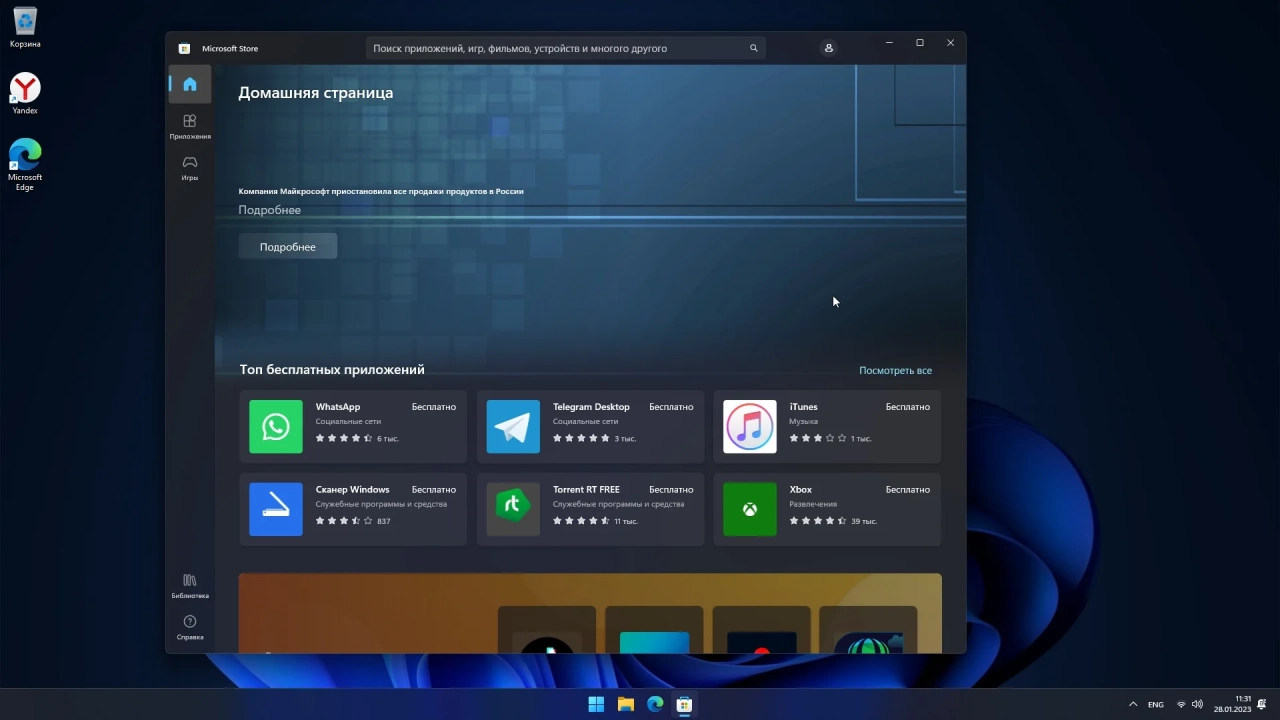Show hidden tray icons chevron
The image size is (1280, 720).
point(1132,704)
